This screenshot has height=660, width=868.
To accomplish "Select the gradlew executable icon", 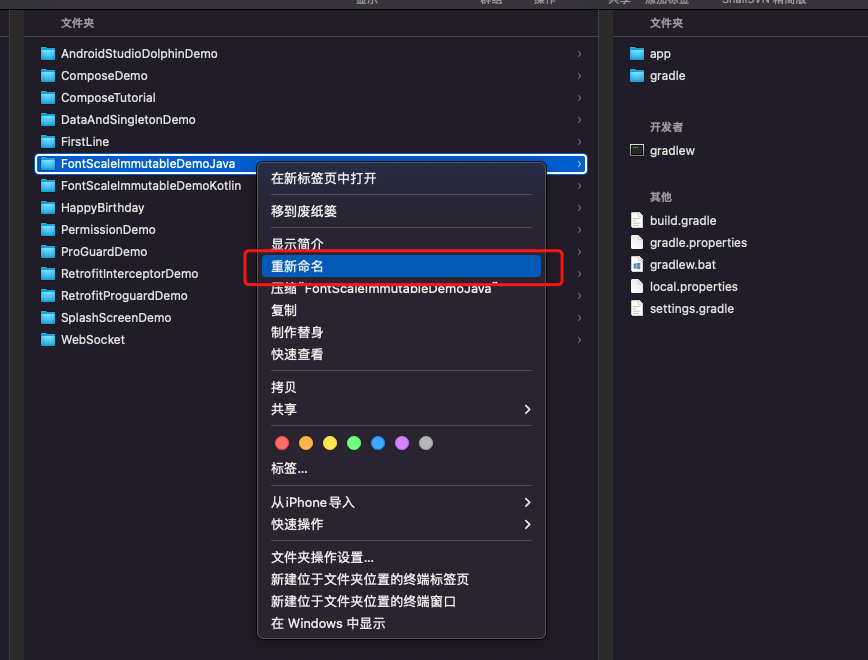I will 636,150.
